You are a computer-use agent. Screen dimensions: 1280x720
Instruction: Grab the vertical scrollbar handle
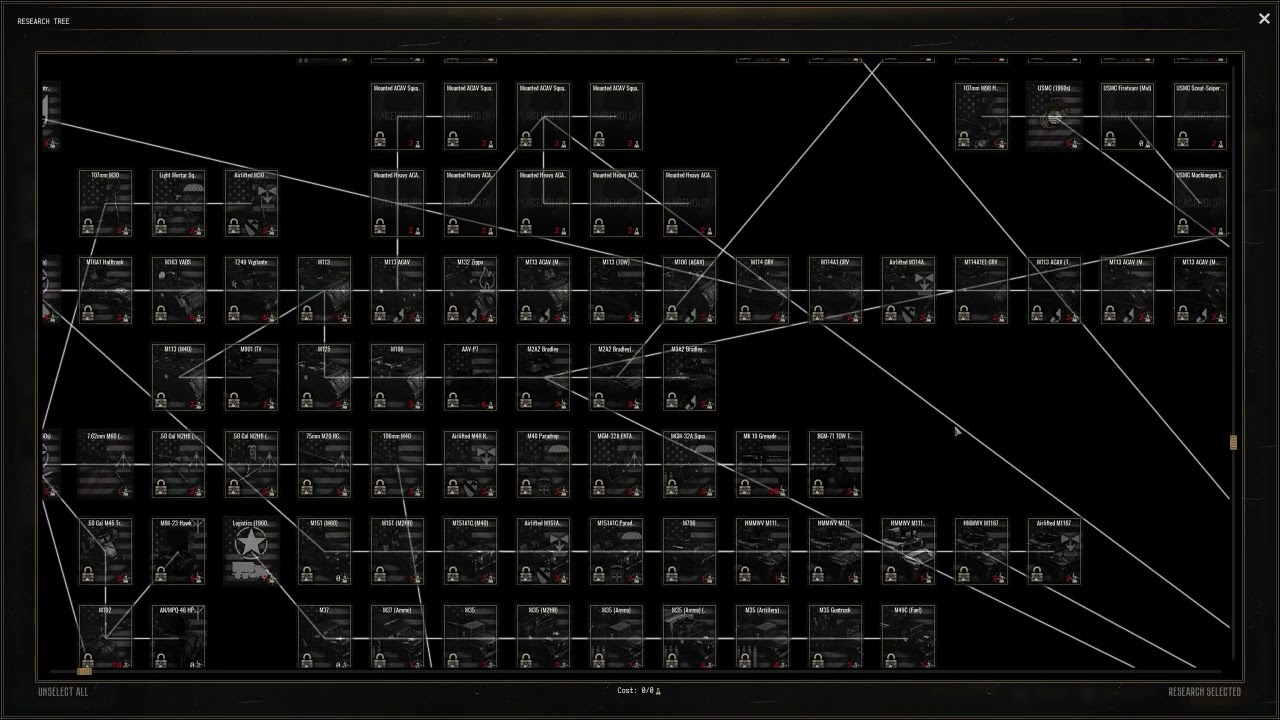[1233, 442]
